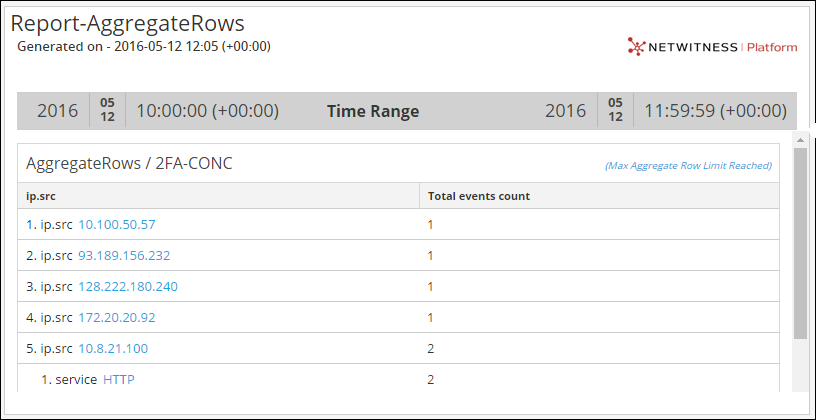
Task: Click the Time Range label
Action: 373,111
